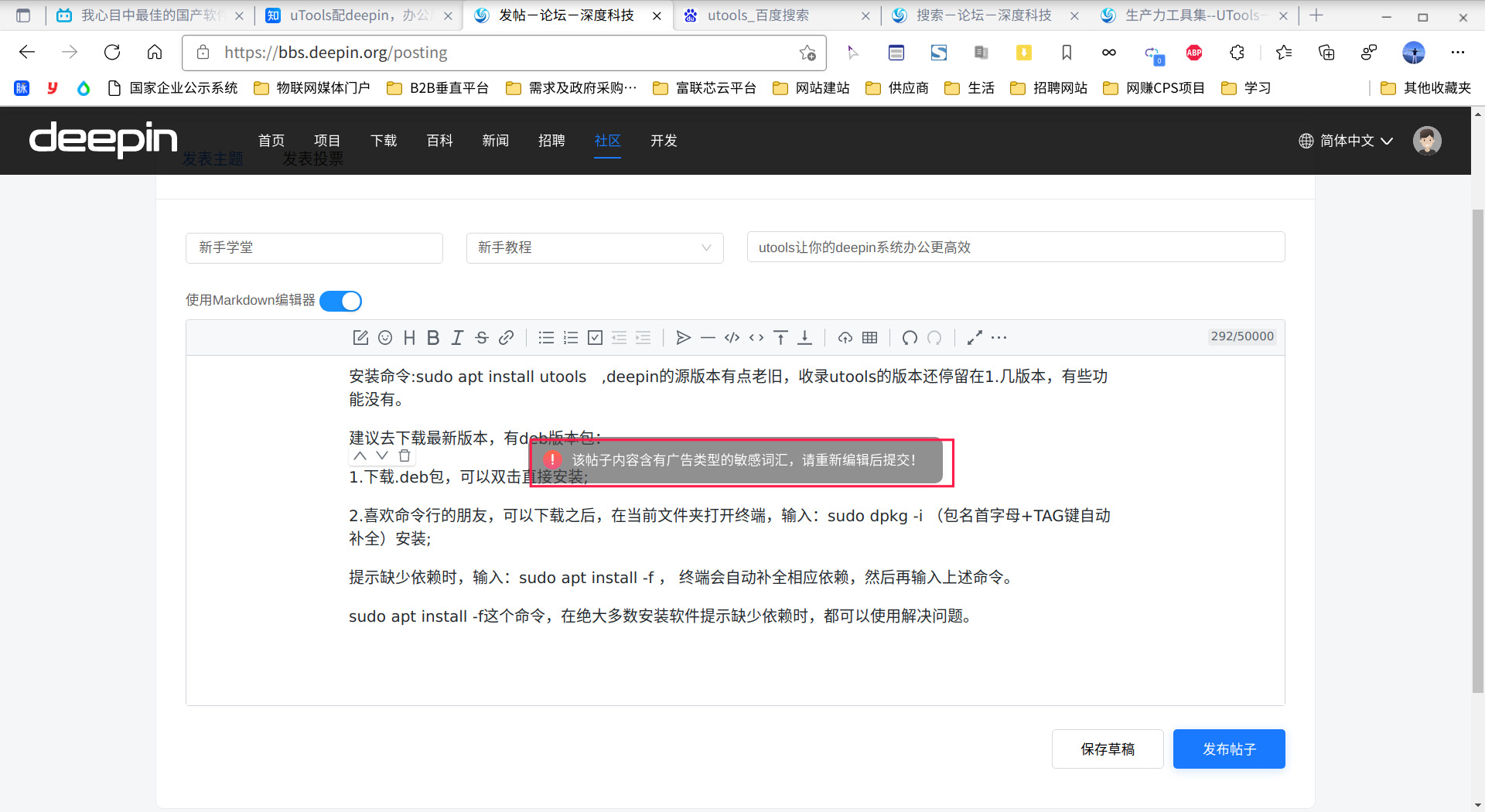Open the editor's more options ellipsis
1485x812 pixels.
pos(999,338)
